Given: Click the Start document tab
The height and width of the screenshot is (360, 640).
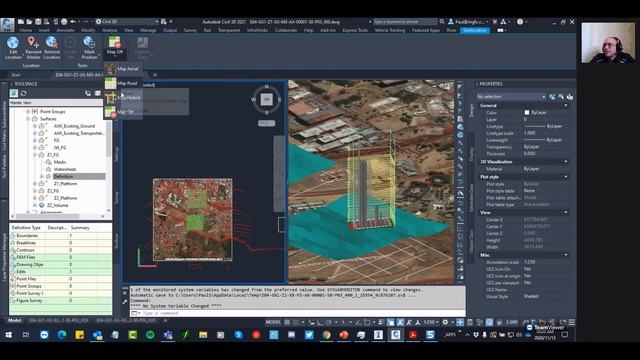Looking at the screenshot, I should [x=16, y=75].
